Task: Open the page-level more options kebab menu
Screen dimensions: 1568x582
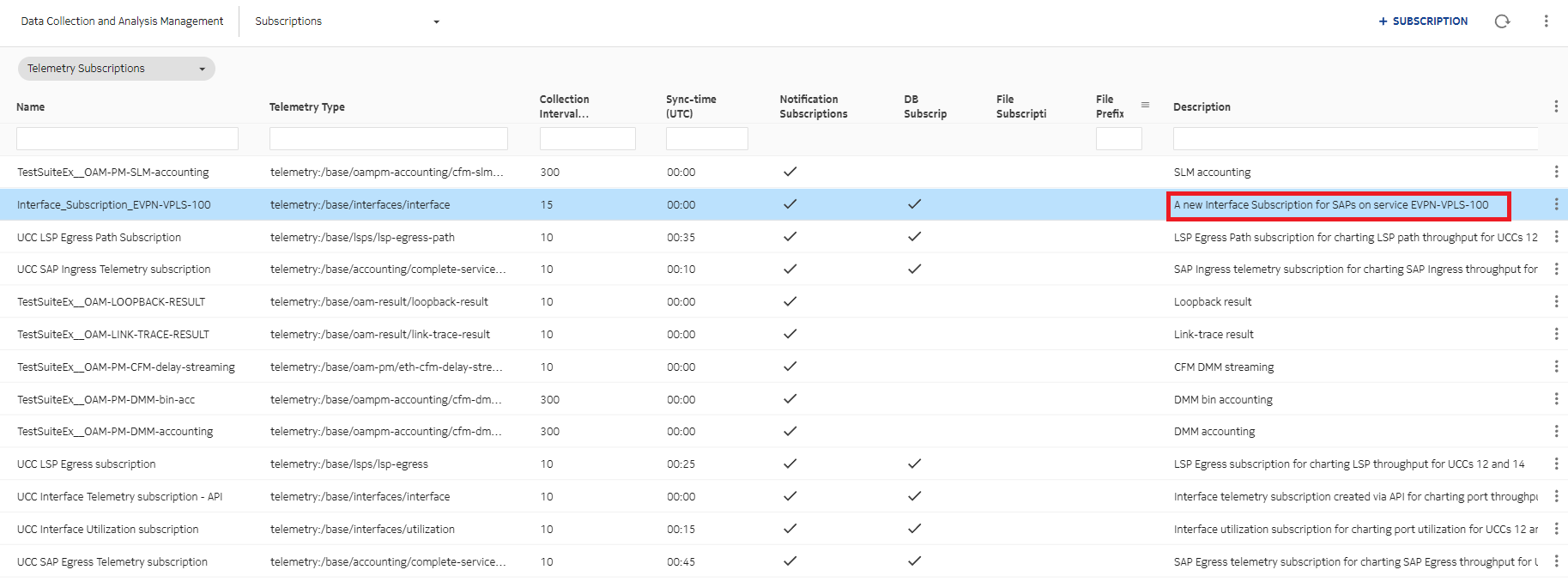Action: coord(1546,21)
